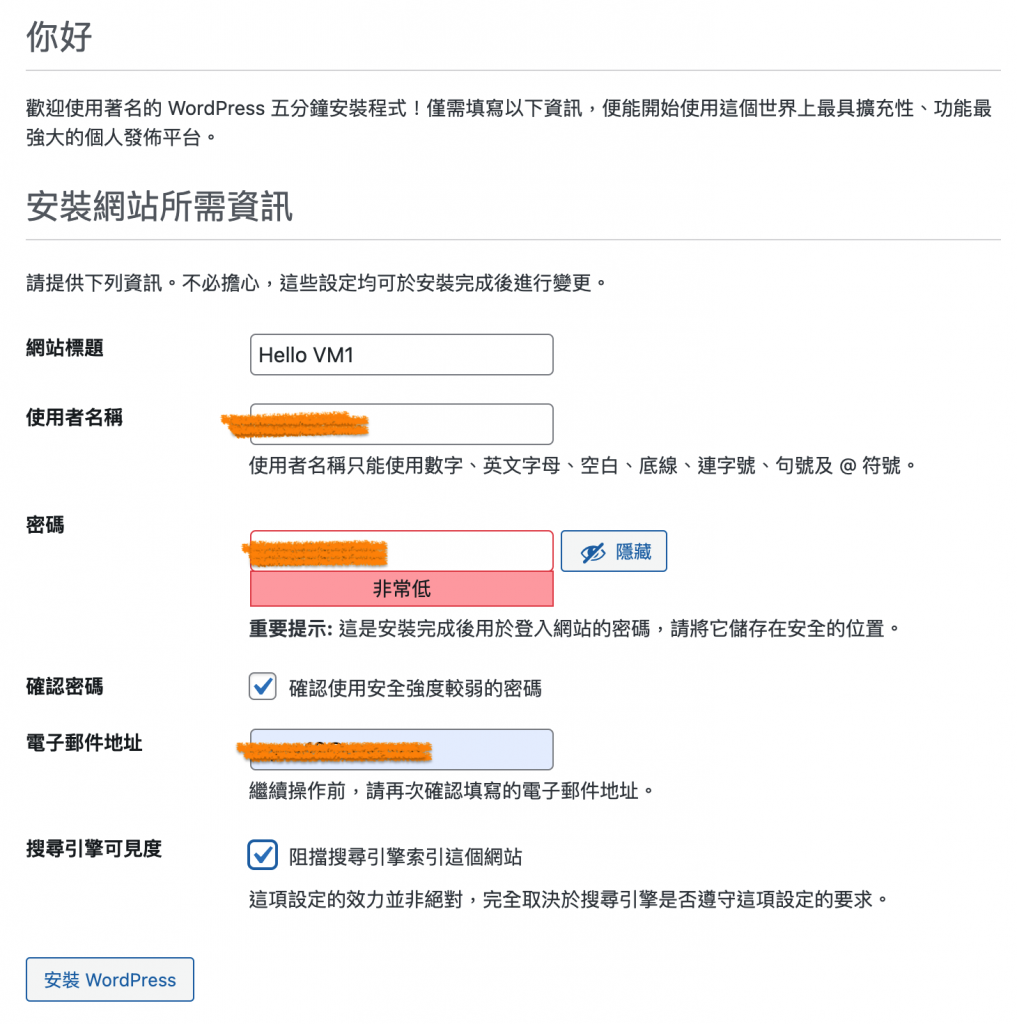
Task: Focus the 網站標題 field containing Hello VM1
Action: point(401,354)
